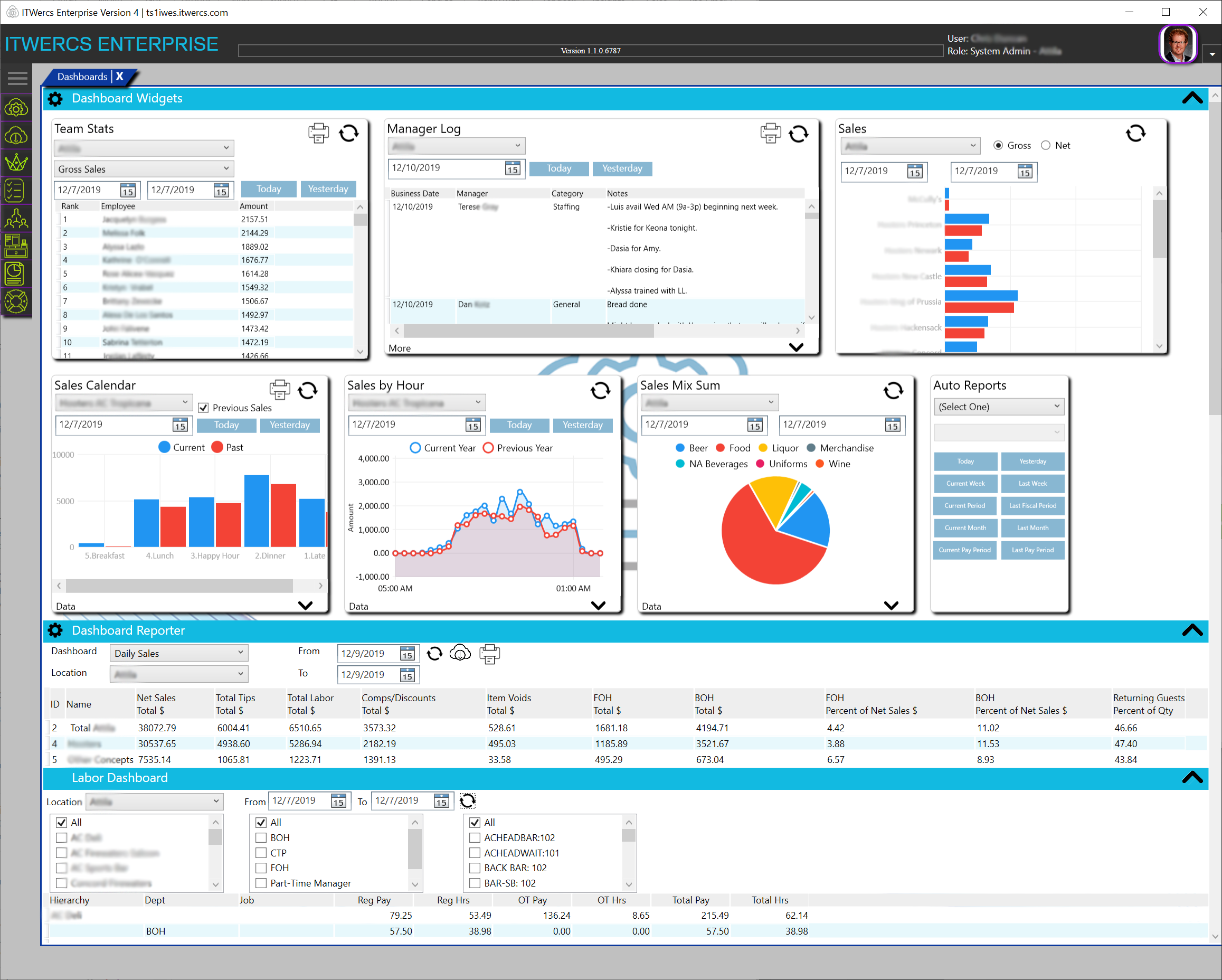Image resolution: width=1222 pixels, height=980 pixels.
Task: Switch to the Dashboards tab
Action: 82,77
